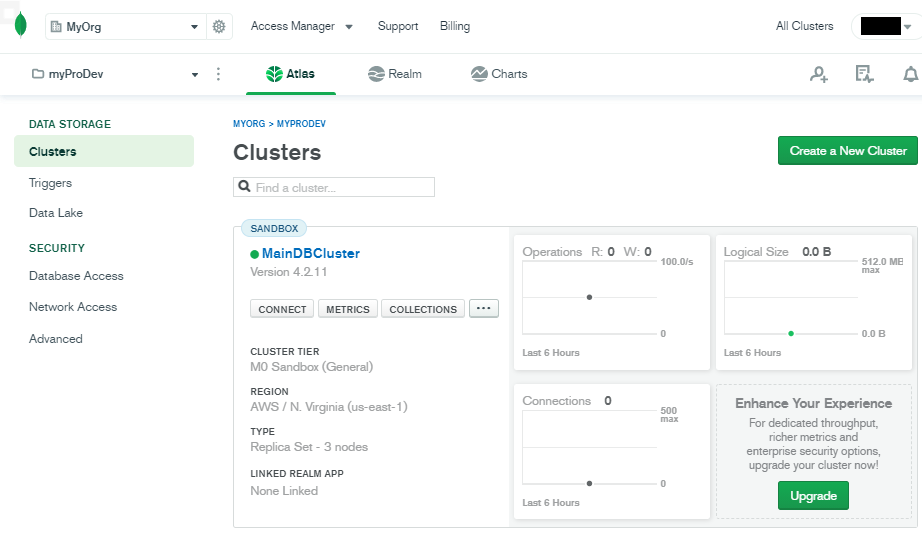Focus the Find a cluster search field
The image size is (922, 536).
coord(334,187)
